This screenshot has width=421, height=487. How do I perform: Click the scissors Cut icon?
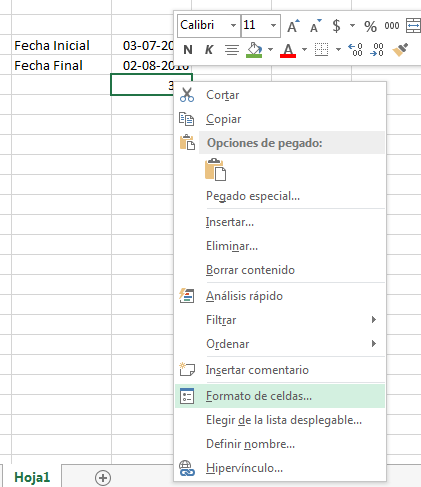point(187,95)
